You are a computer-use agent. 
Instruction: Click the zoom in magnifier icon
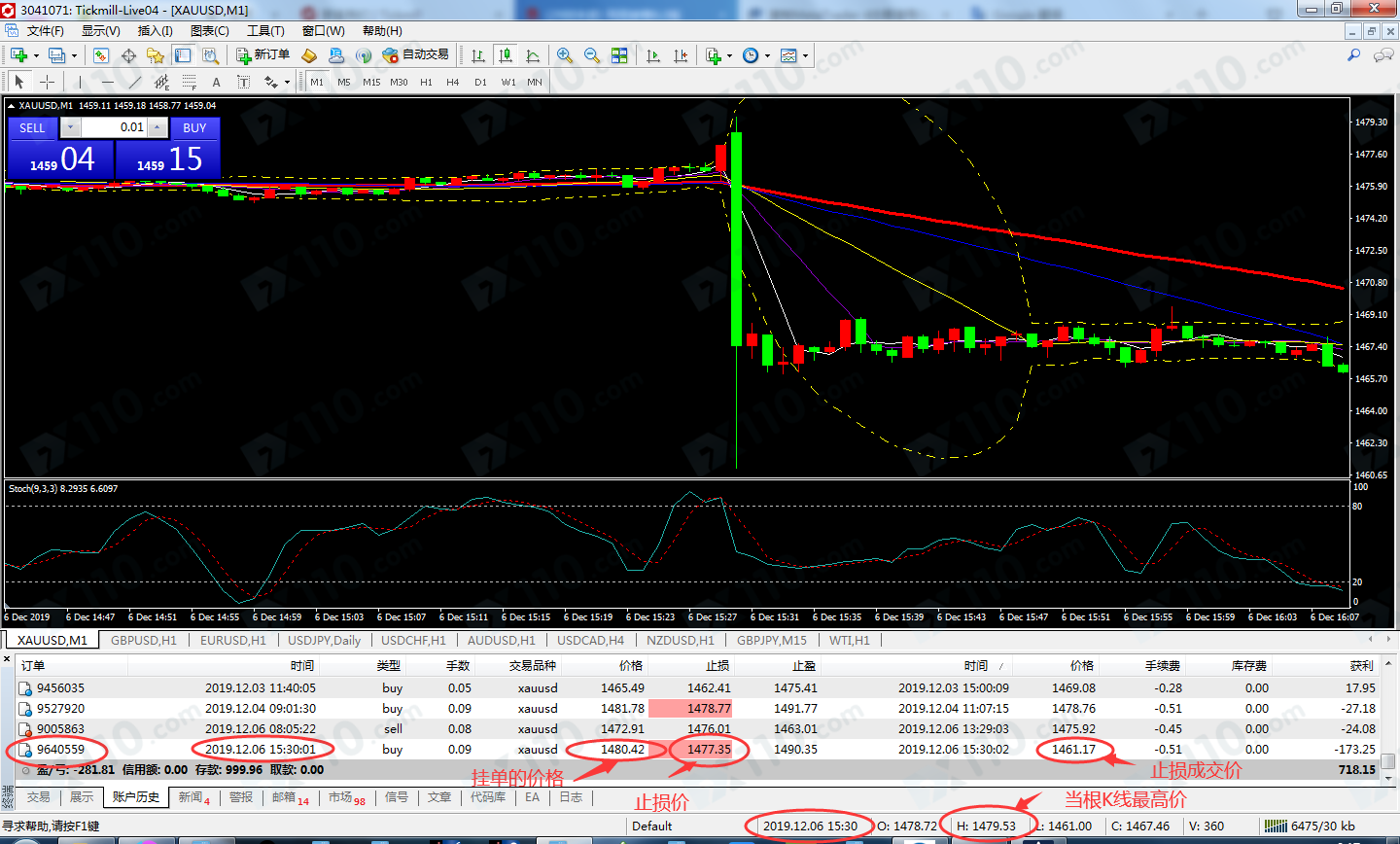[x=565, y=55]
